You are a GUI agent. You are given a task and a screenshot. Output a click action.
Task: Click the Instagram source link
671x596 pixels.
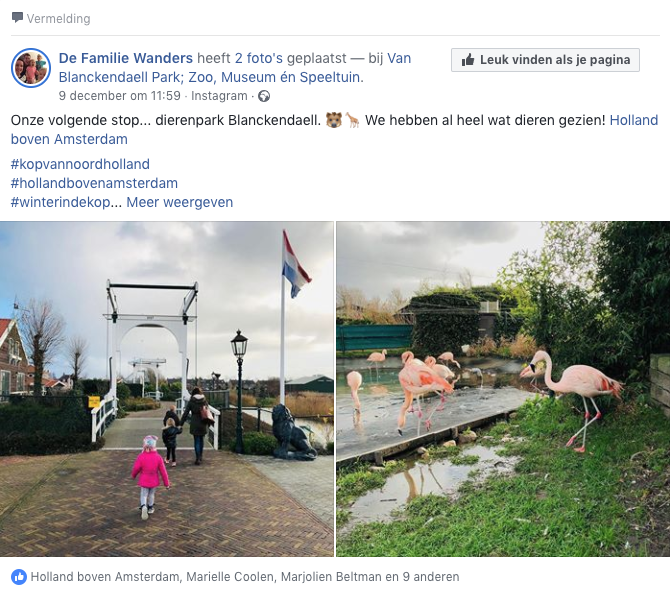pyautogui.click(x=219, y=96)
